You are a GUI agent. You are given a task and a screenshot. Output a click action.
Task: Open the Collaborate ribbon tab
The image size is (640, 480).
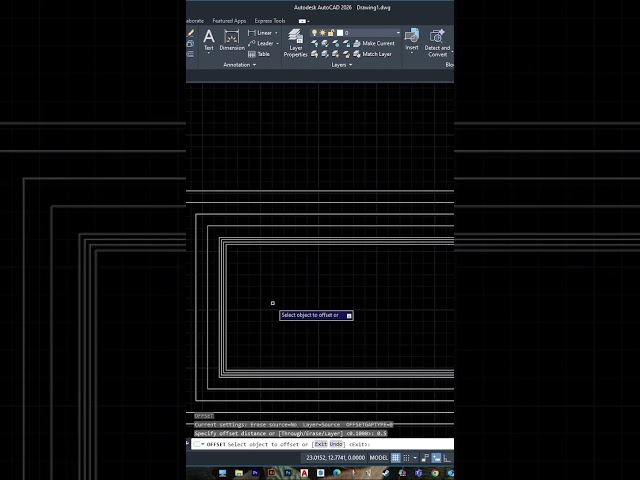coord(195,21)
